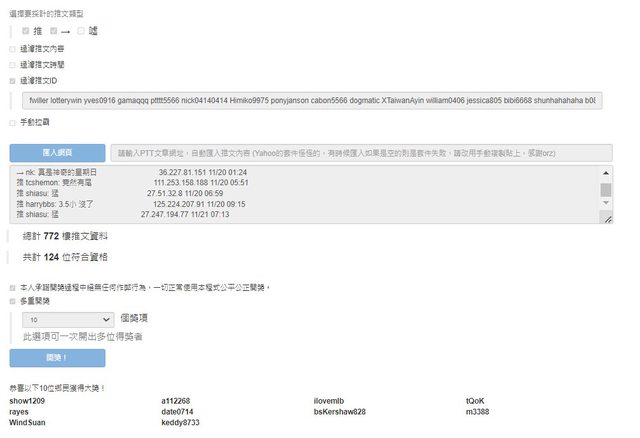Toggle the 推 push-type checkbox
The width and height of the screenshot is (640, 438).
25,31
